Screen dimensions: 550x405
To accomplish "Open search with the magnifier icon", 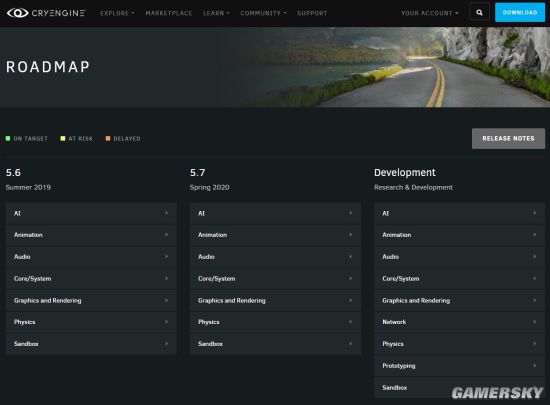I will pos(479,13).
